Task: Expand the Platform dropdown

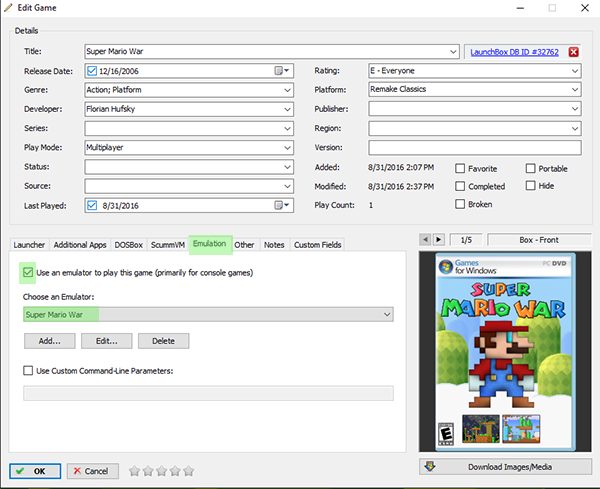Action: pyautogui.click(x=575, y=89)
